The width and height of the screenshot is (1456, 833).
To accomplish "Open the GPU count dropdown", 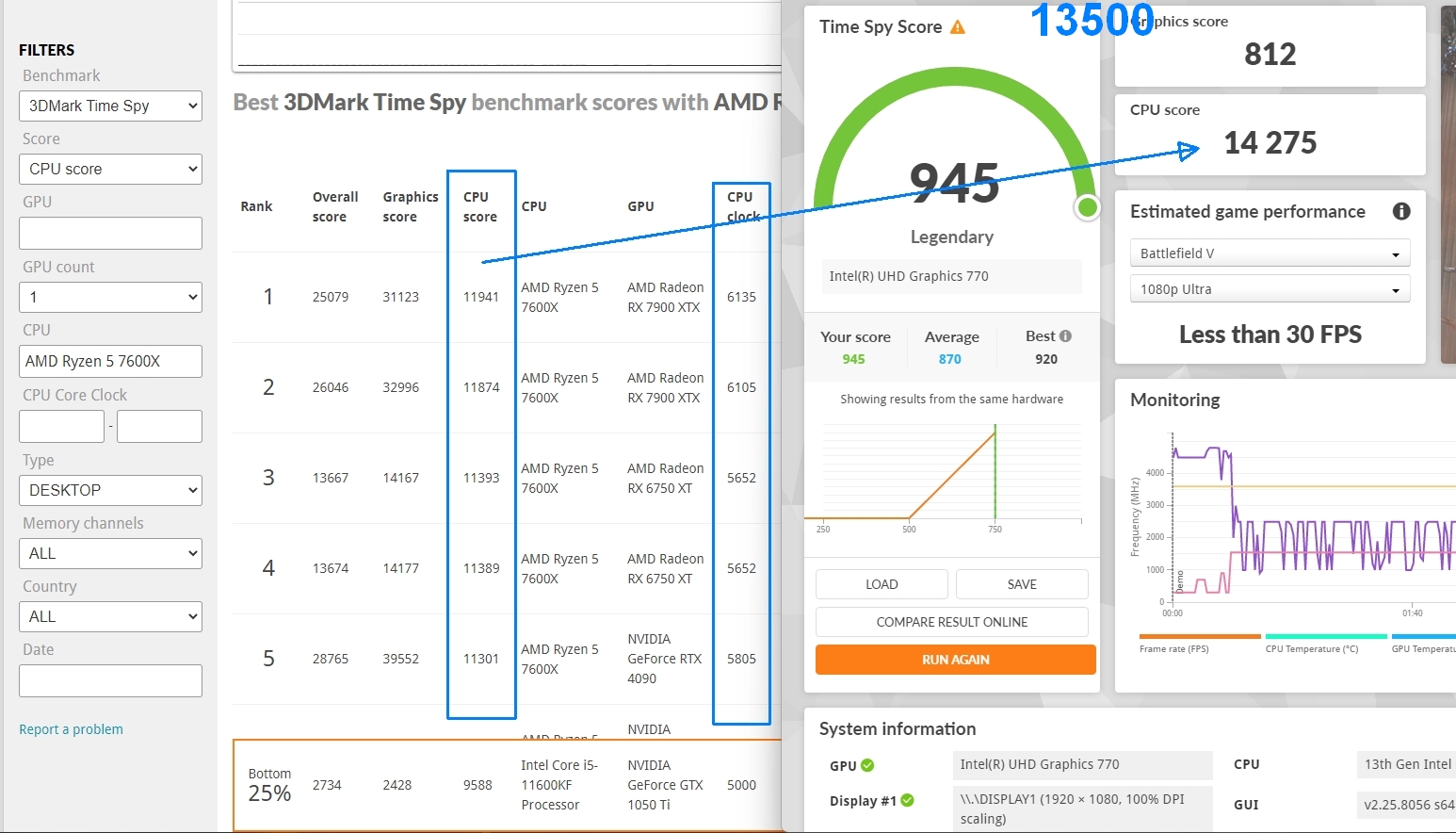I will (110, 297).
